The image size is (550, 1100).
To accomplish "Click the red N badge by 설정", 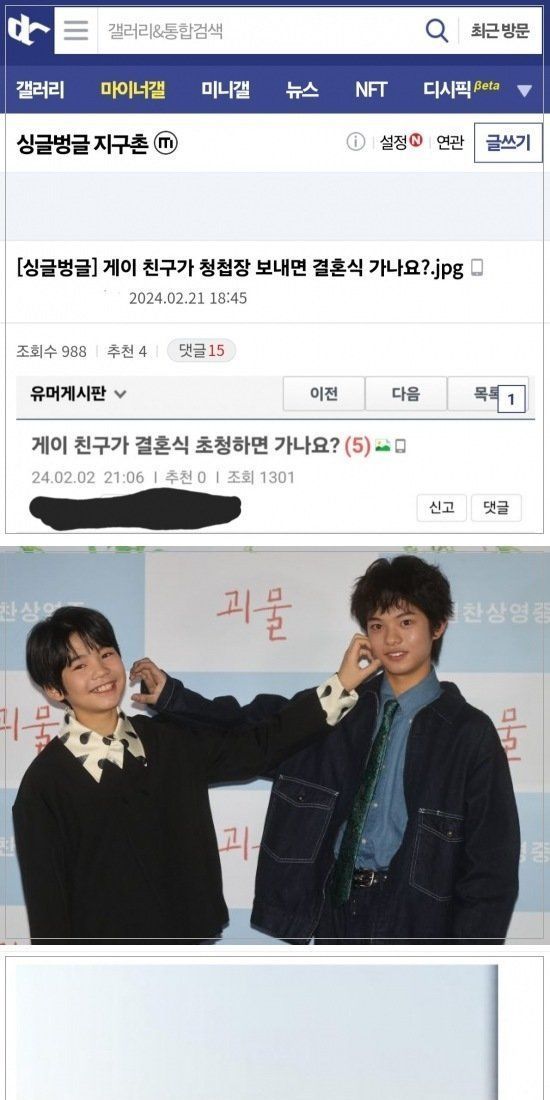I will point(417,140).
